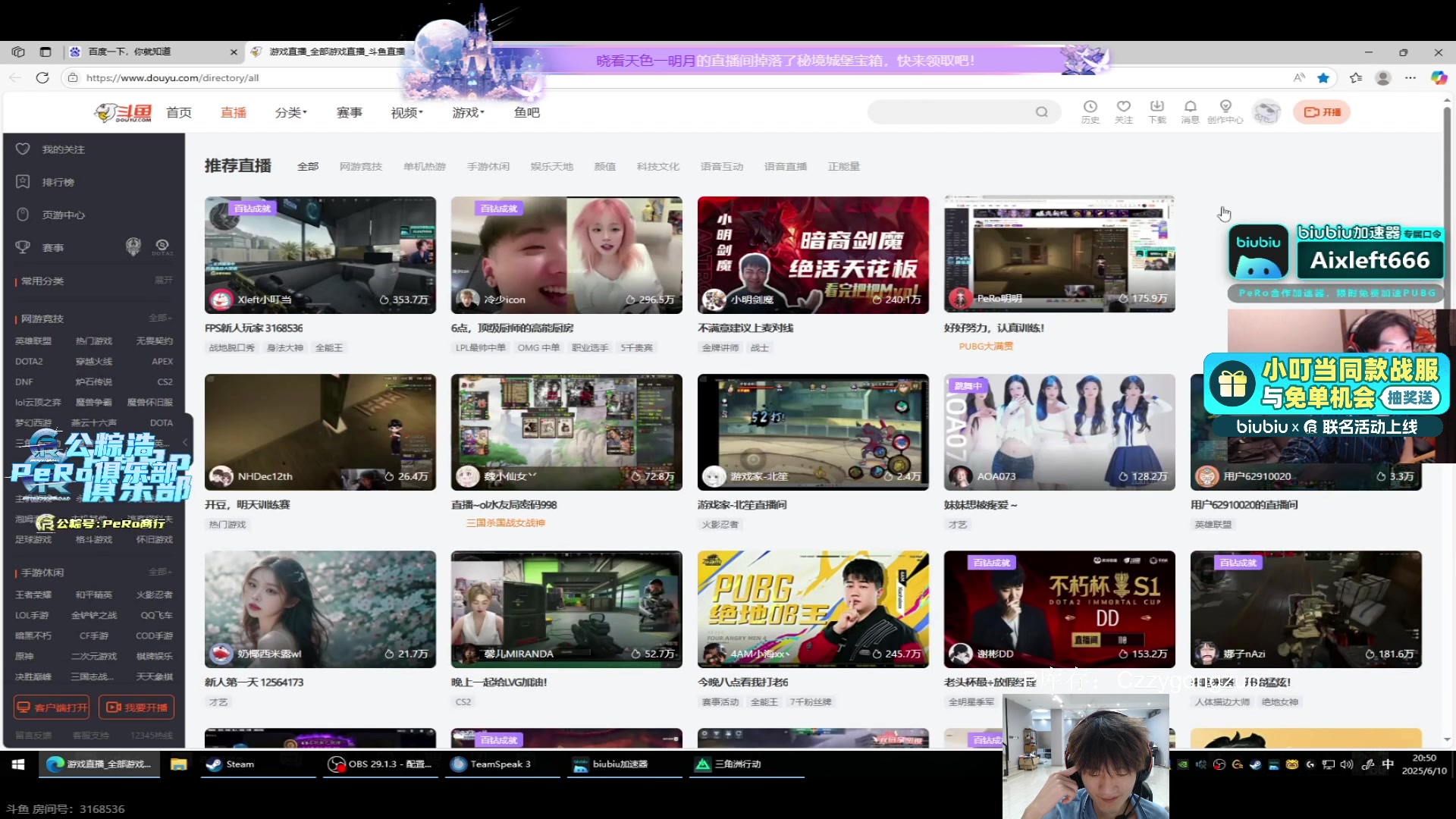
Task: Click the bookmark star in address bar
Action: point(1323,77)
